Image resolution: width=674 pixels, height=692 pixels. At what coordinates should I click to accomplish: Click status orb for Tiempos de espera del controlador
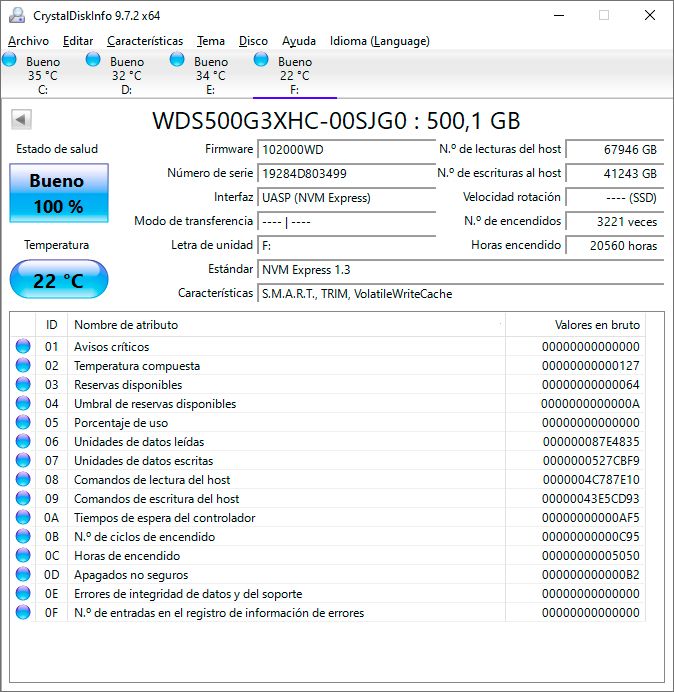(23, 517)
